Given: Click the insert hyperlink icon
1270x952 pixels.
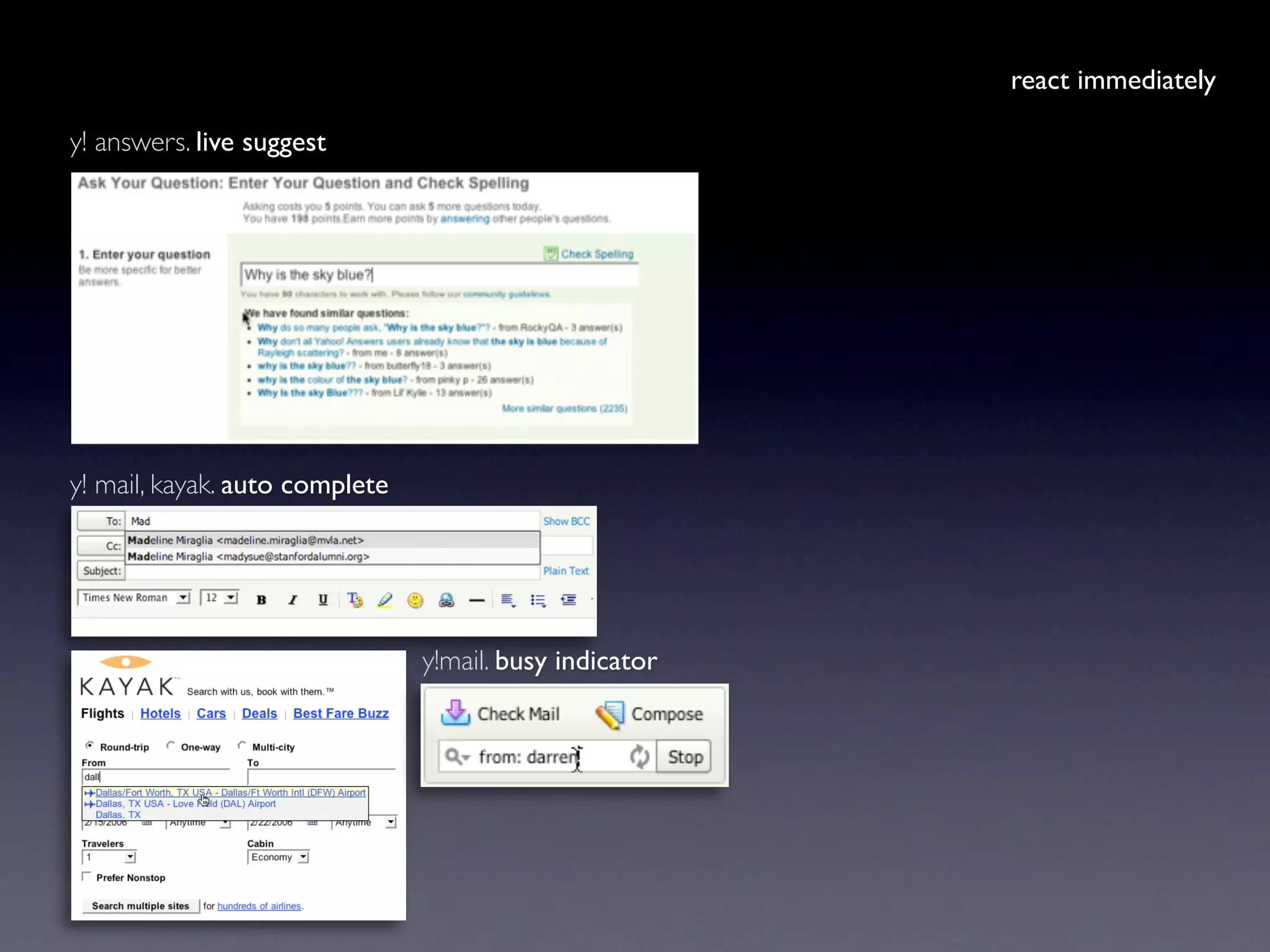Looking at the screenshot, I should point(446,599).
